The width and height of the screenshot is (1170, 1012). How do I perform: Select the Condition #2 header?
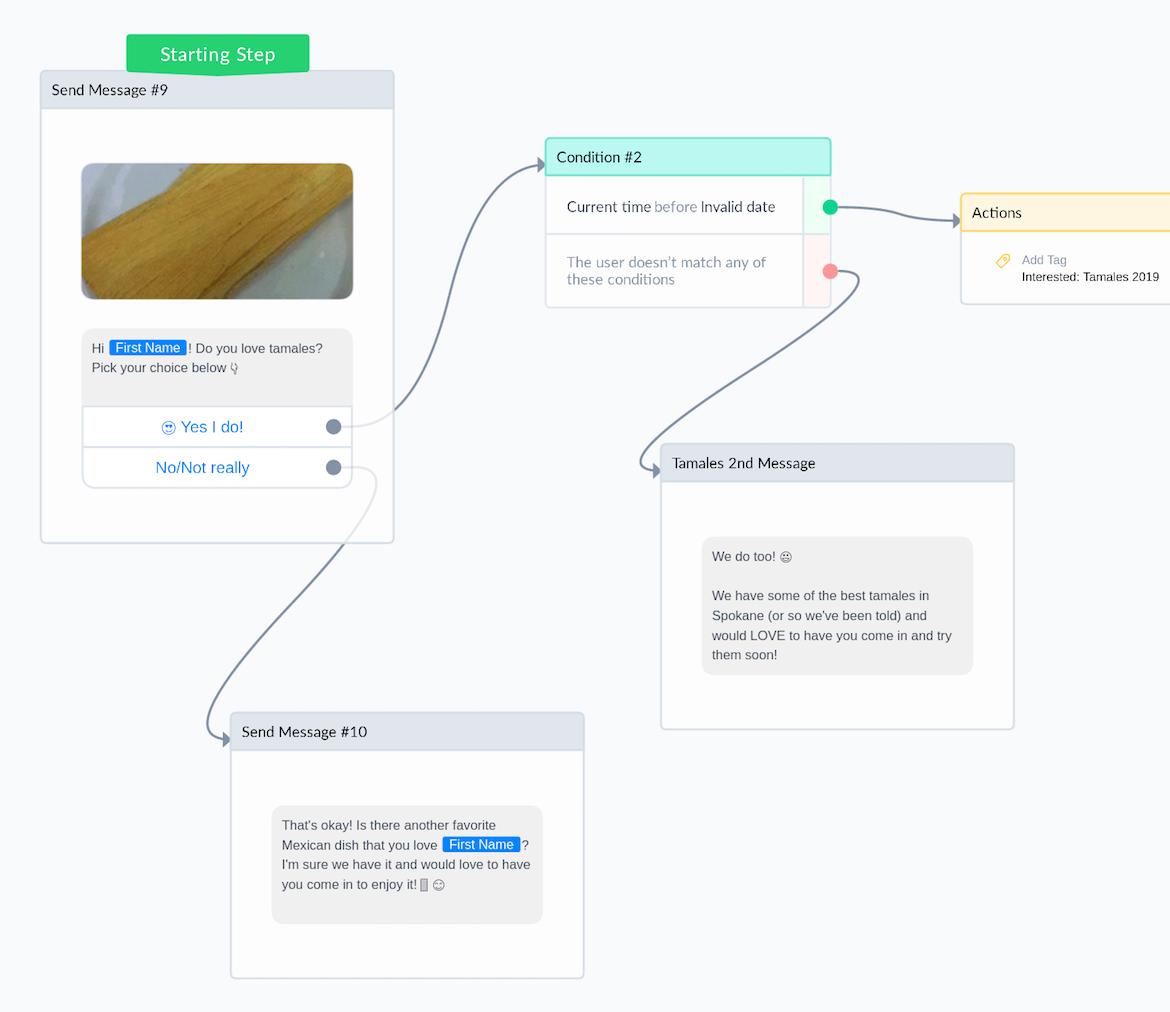coord(688,157)
